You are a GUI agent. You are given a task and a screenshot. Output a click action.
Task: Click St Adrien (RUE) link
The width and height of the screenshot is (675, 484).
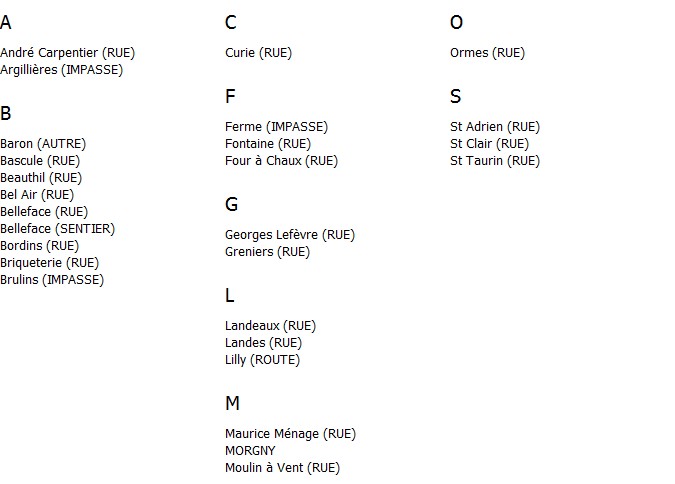pyautogui.click(x=495, y=127)
